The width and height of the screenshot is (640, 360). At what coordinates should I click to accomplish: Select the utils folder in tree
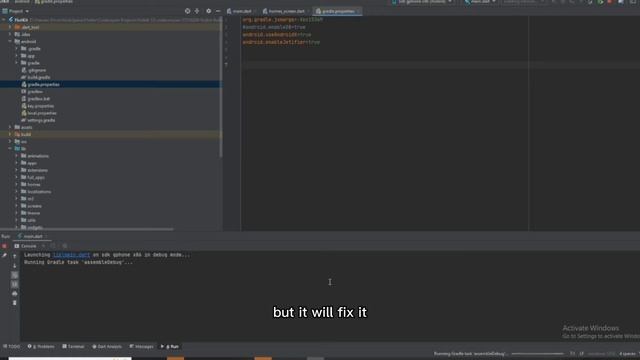click(31, 220)
